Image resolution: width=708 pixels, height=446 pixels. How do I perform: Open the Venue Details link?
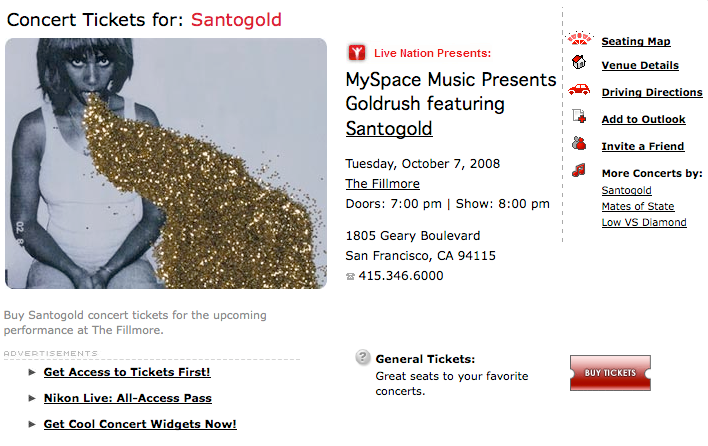[640, 66]
